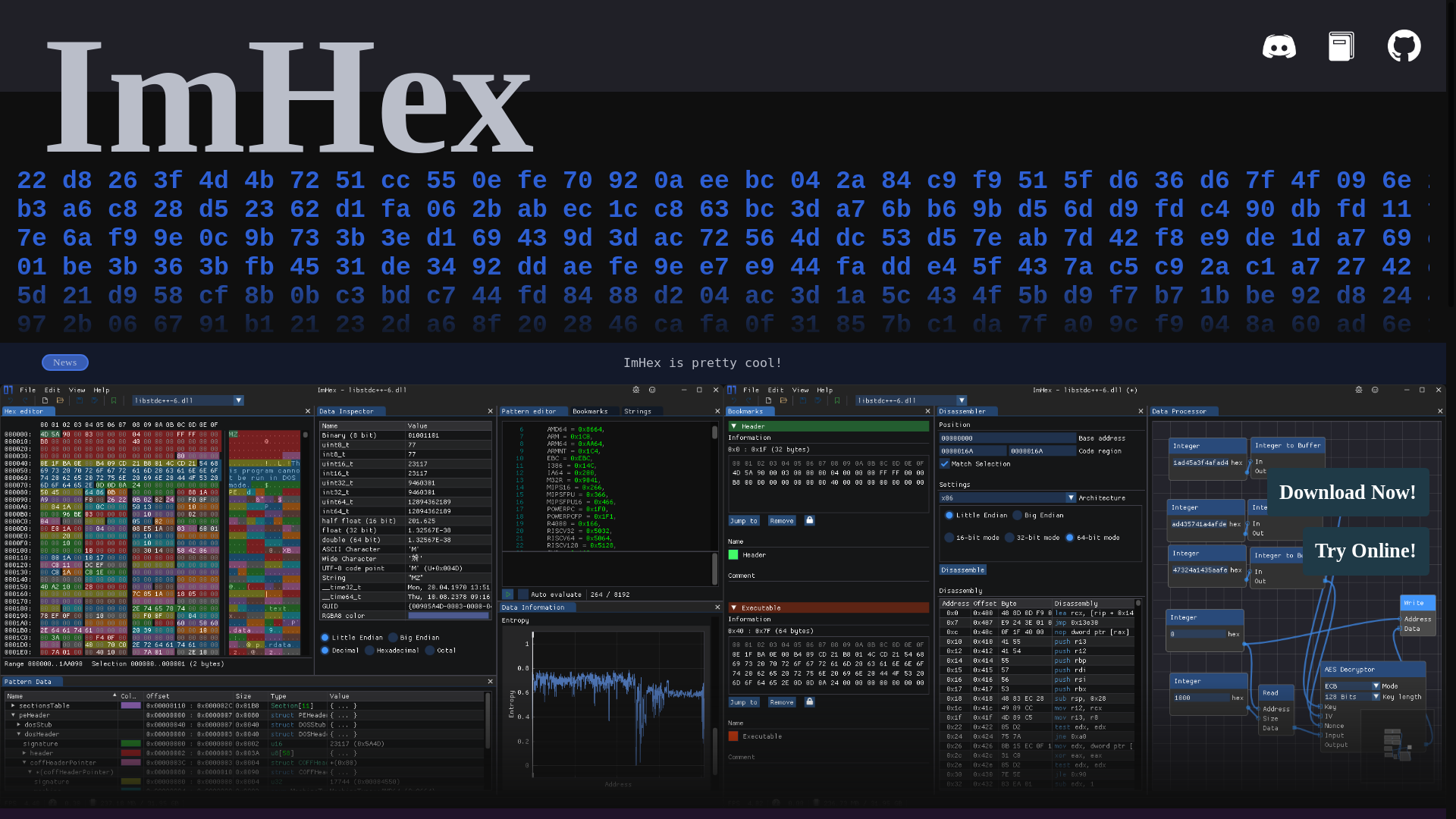This screenshot has height=819, width=1456.
Task: Click the News badge
Action: coord(65,362)
